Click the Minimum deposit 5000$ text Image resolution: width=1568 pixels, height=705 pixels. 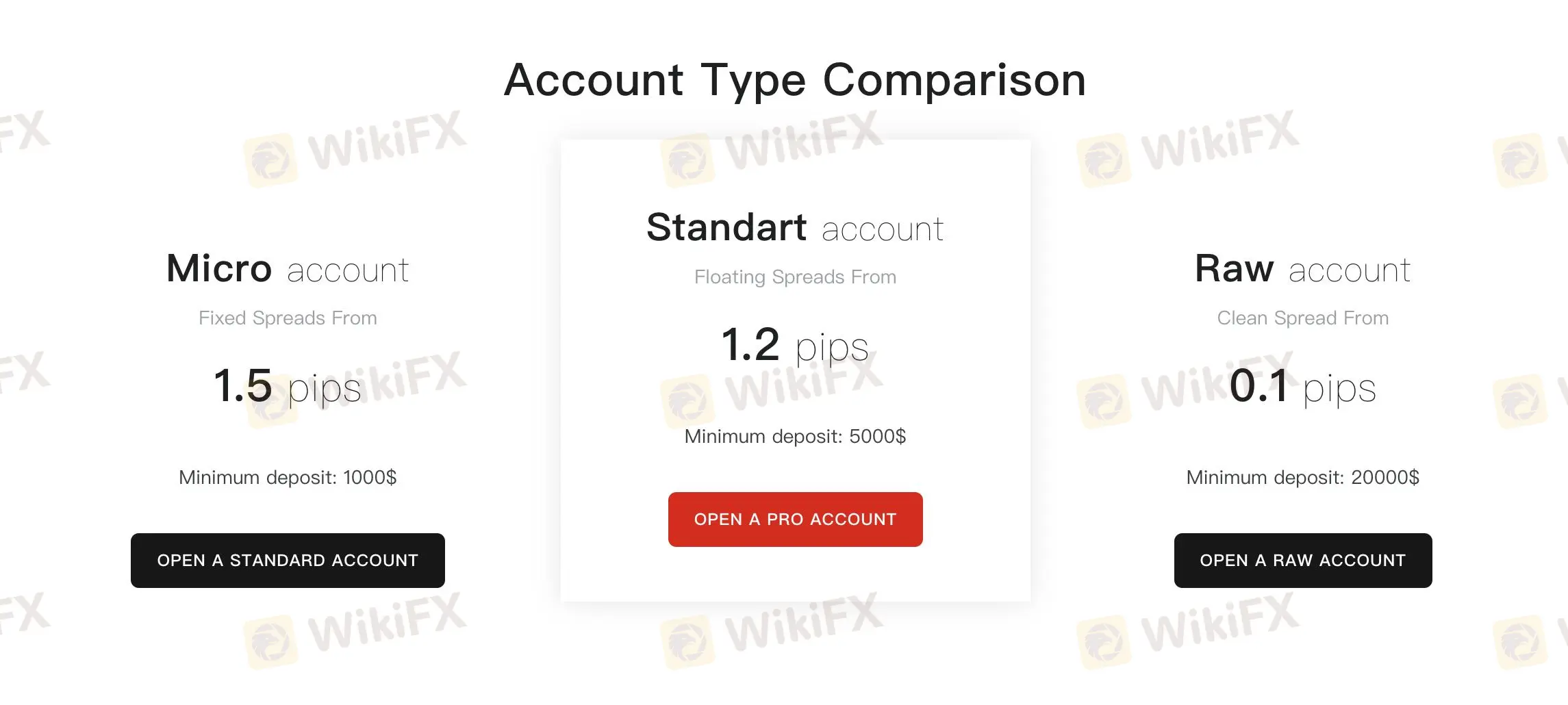[794, 435]
